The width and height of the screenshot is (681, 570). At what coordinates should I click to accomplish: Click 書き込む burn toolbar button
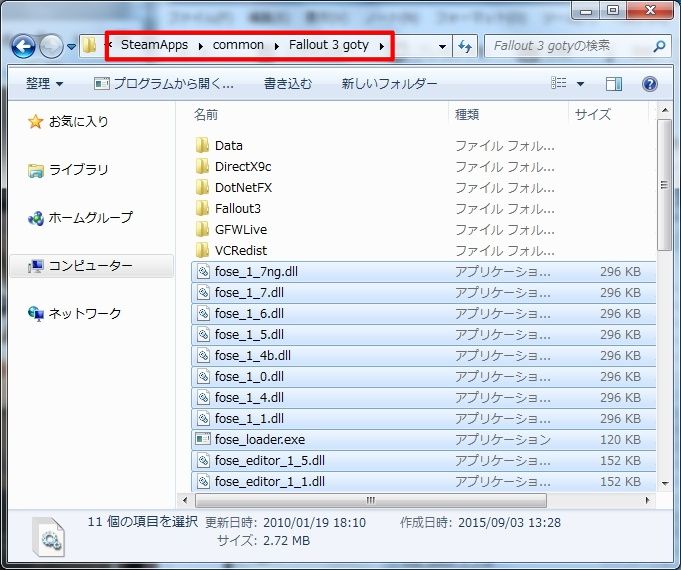tap(288, 83)
